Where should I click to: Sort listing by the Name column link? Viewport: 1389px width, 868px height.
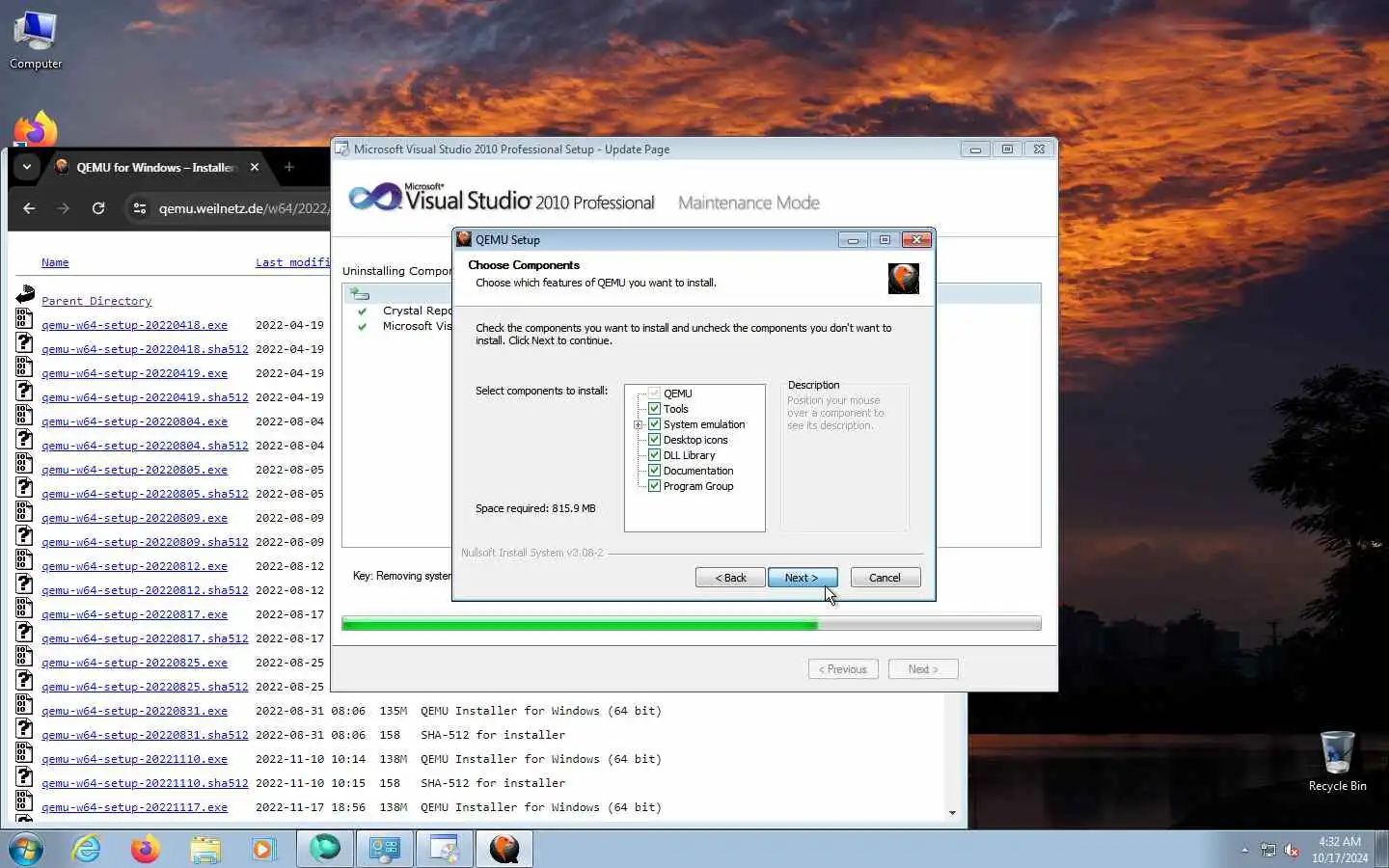pos(55,262)
